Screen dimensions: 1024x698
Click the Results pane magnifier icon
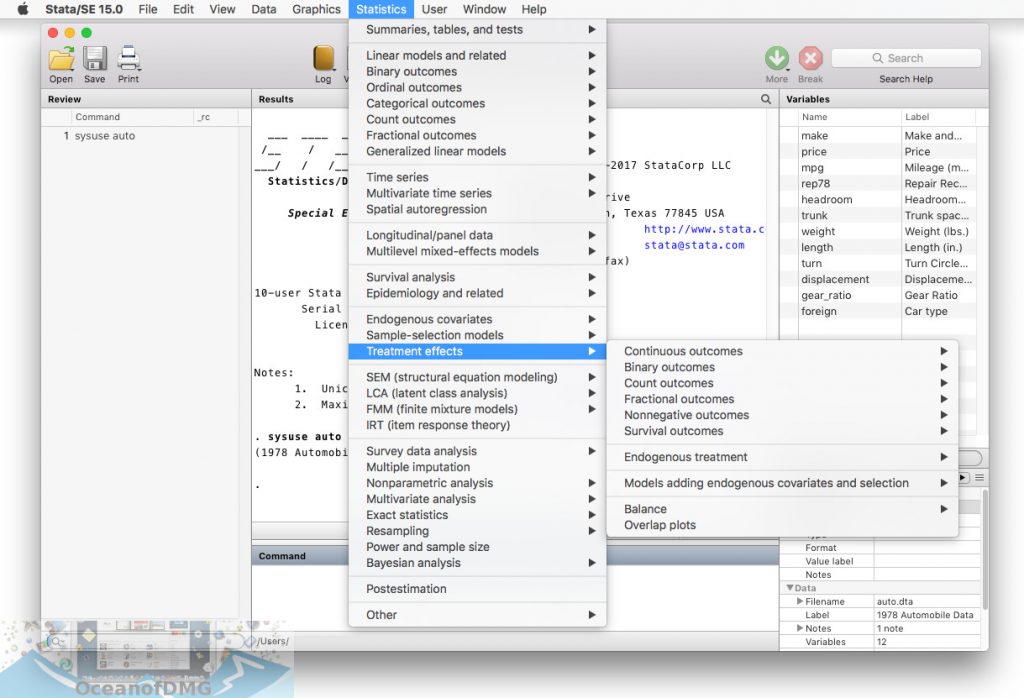tap(766, 99)
